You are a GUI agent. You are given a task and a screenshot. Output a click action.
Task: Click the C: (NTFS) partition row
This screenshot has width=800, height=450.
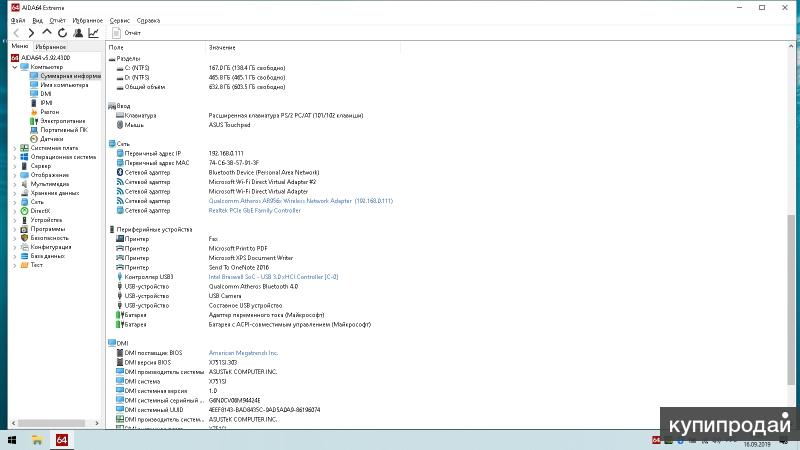point(201,68)
